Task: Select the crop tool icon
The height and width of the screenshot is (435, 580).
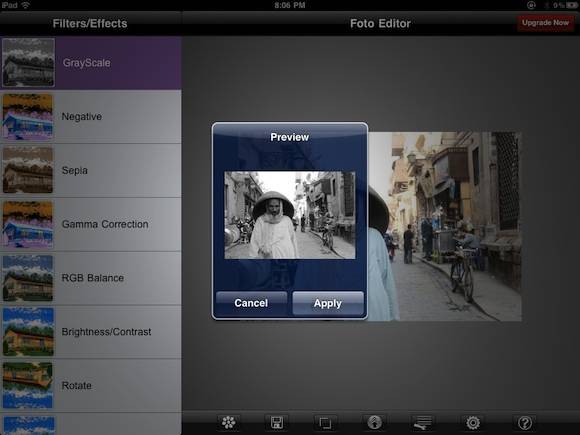Action: click(325, 422)
